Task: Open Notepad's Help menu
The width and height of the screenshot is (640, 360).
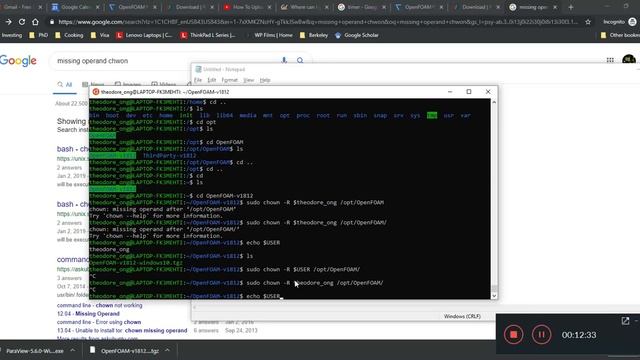Action: (x=265, y=80)
